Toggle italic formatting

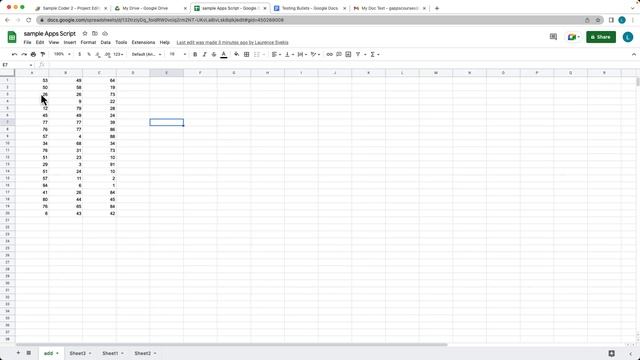coord(204,54)
